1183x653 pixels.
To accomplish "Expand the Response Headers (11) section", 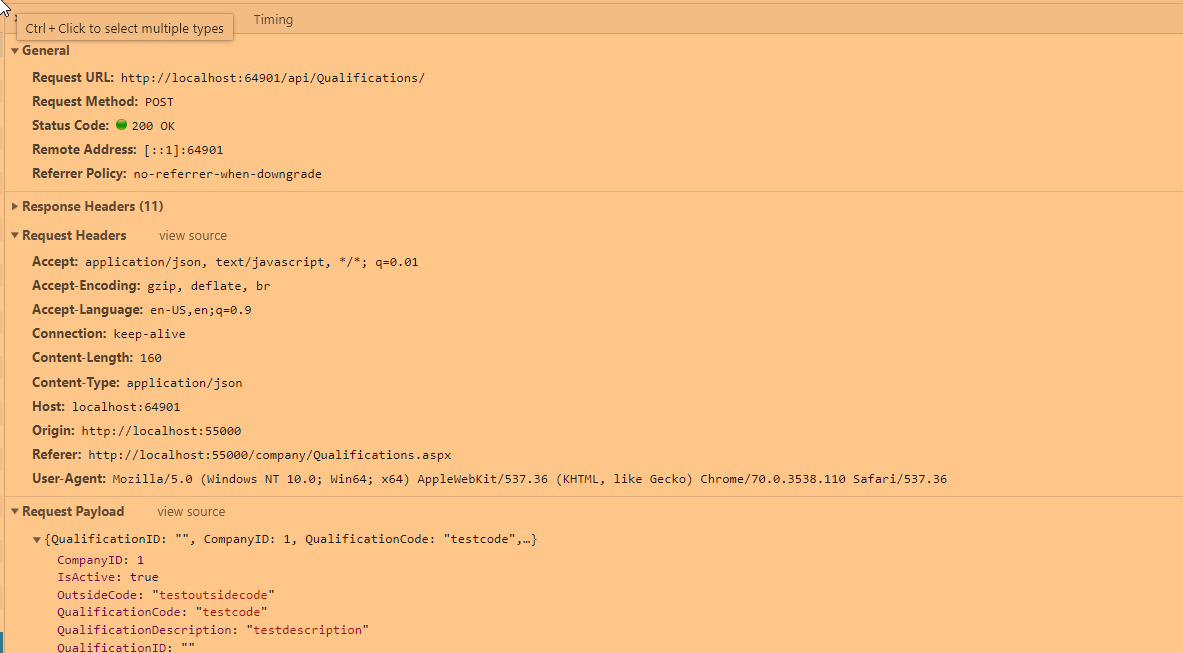I will point(15,207).
